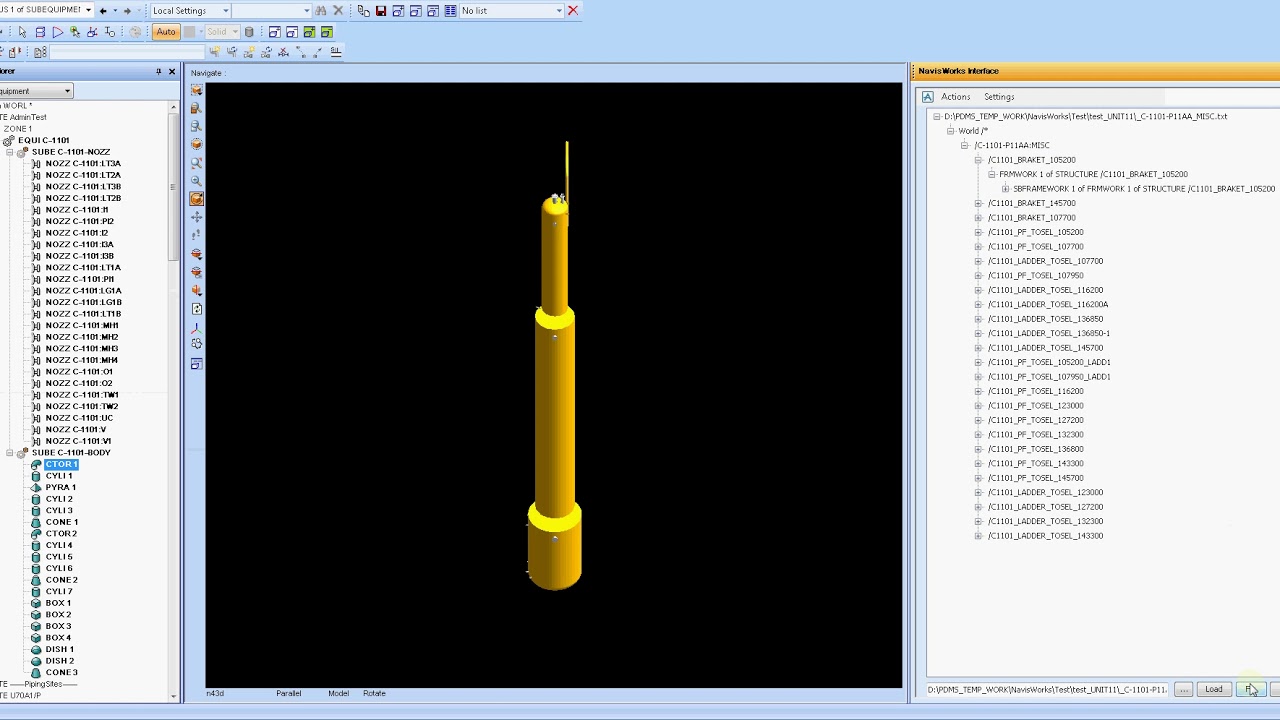Open the Settings menu
Viewport: 1280px width, 720px height.
[x=999, y=97]
